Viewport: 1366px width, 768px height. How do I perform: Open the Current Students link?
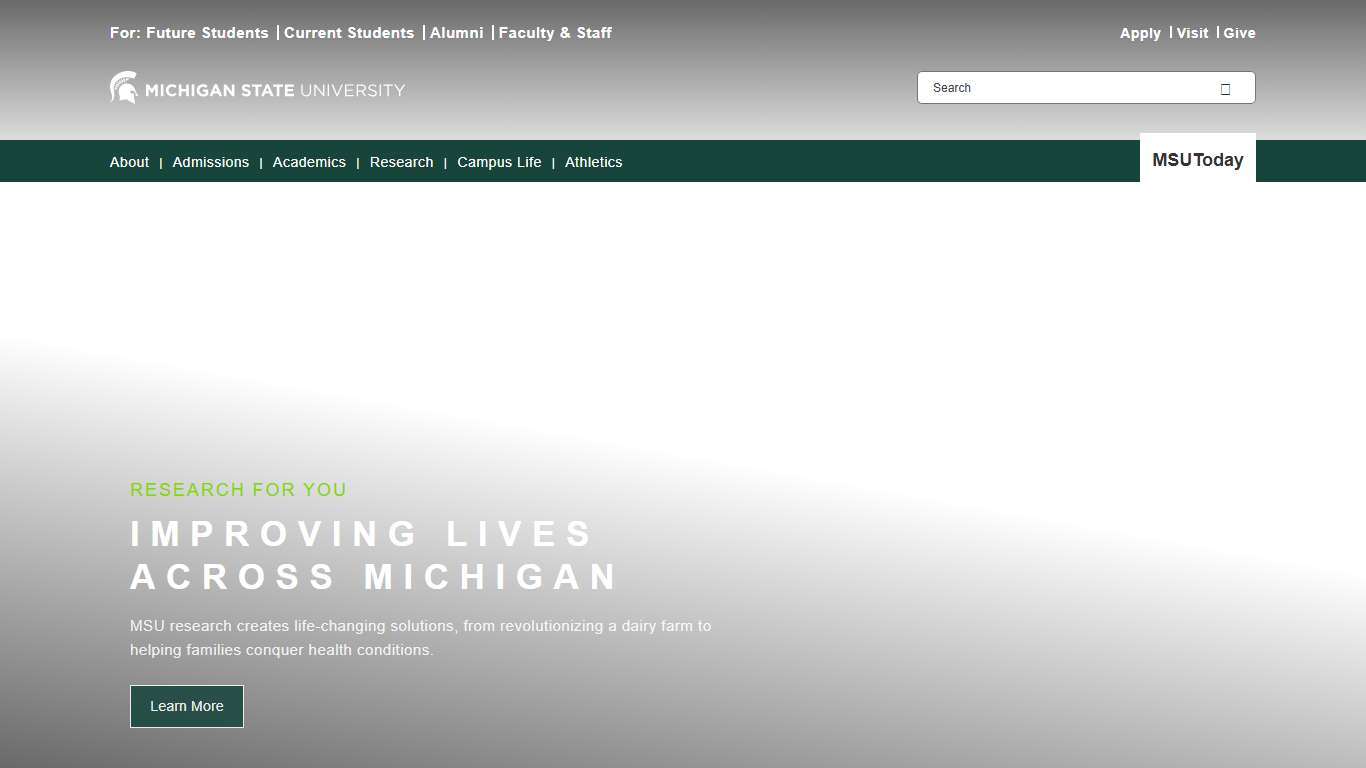point(349,32)
